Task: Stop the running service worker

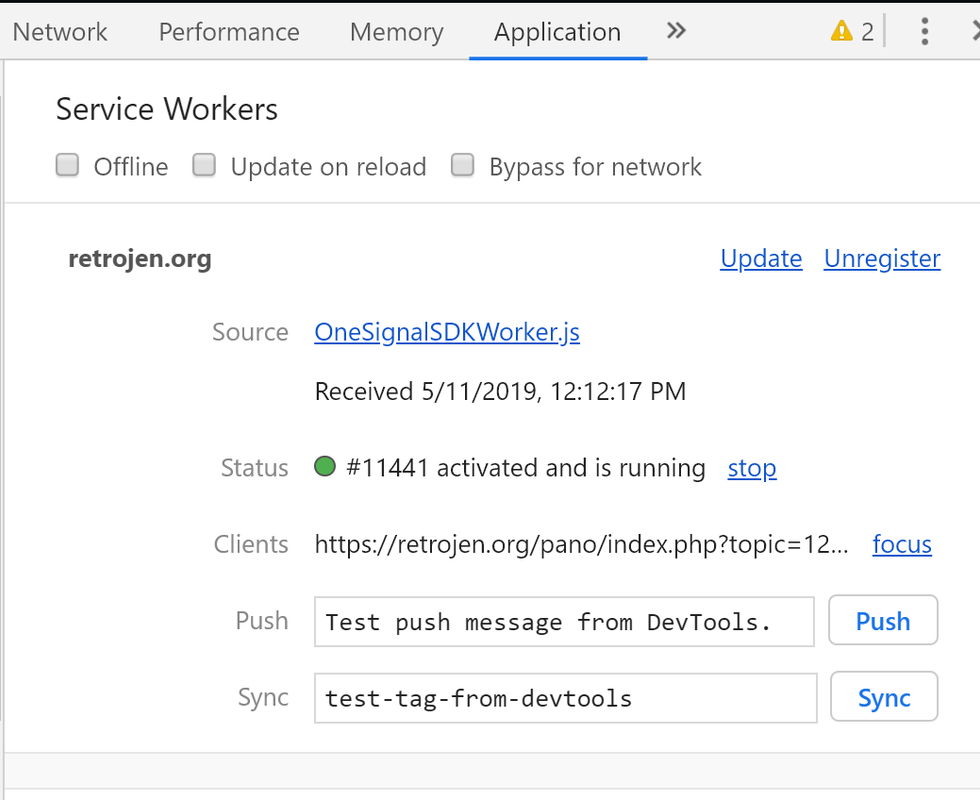Action: point(752,468)
